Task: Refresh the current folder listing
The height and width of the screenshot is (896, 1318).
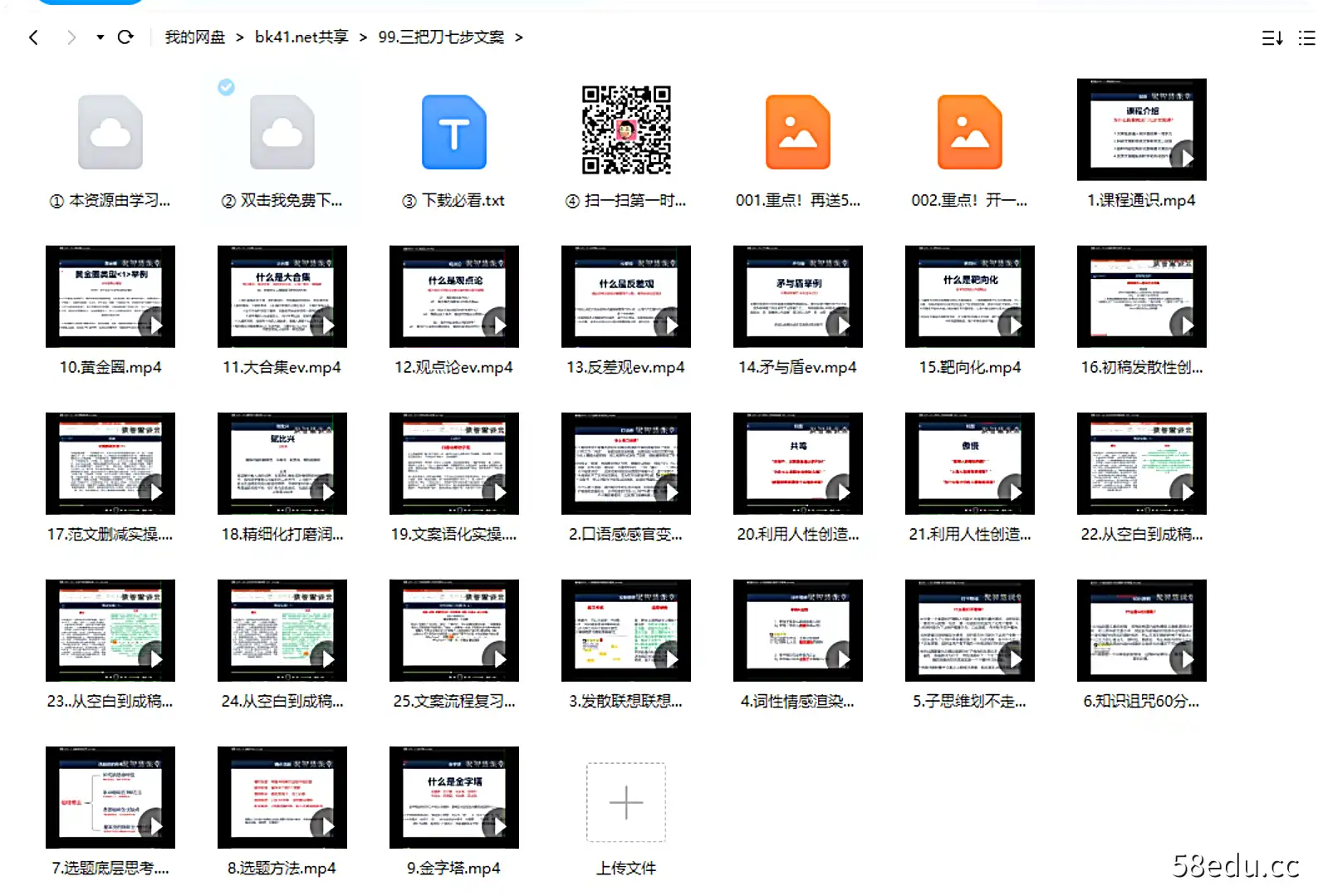Action: 125,37
